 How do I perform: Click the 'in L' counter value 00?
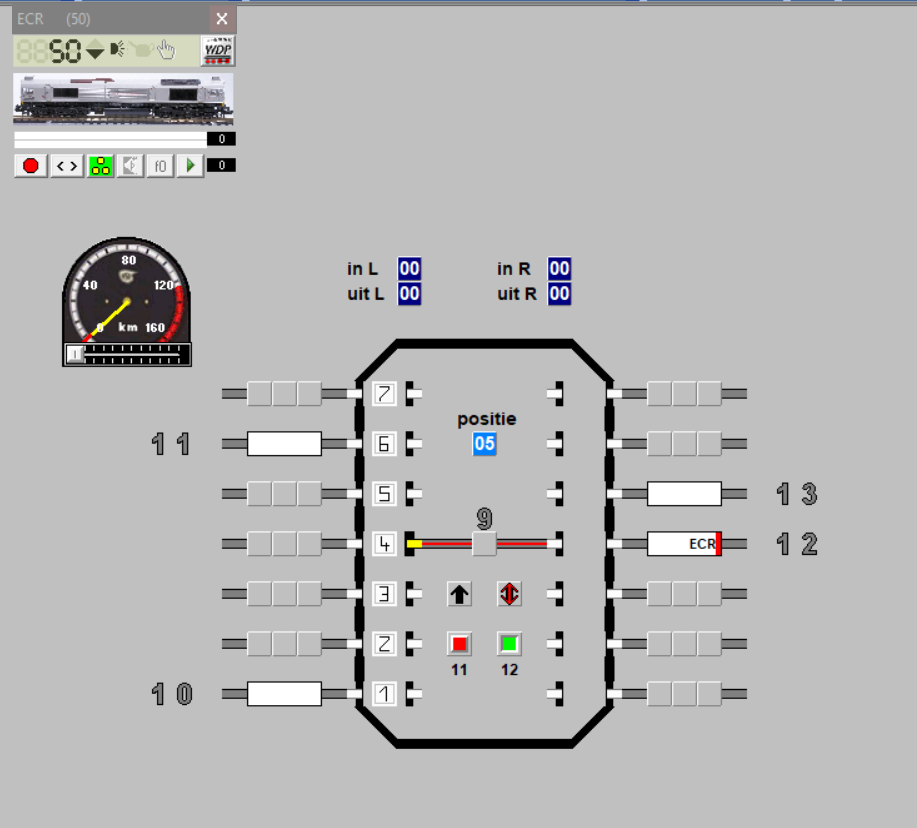[x=409, y=268]
